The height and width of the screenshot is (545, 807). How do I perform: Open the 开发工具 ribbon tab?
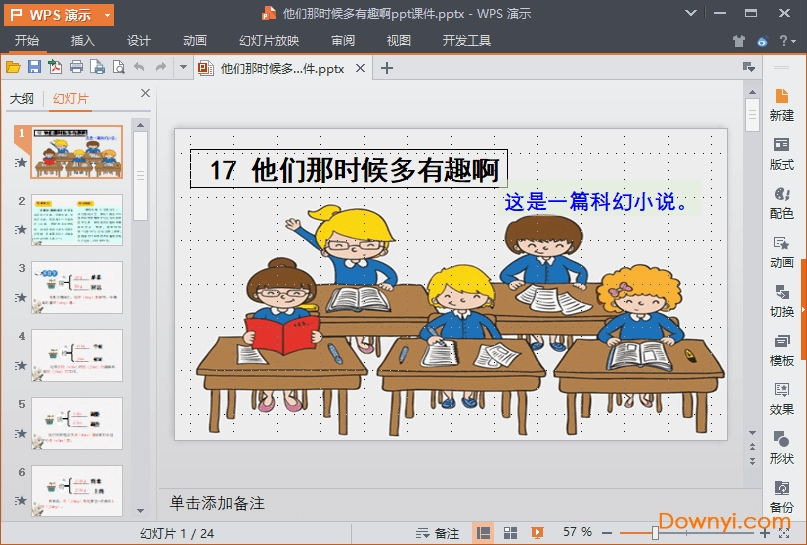coord(466,40)
